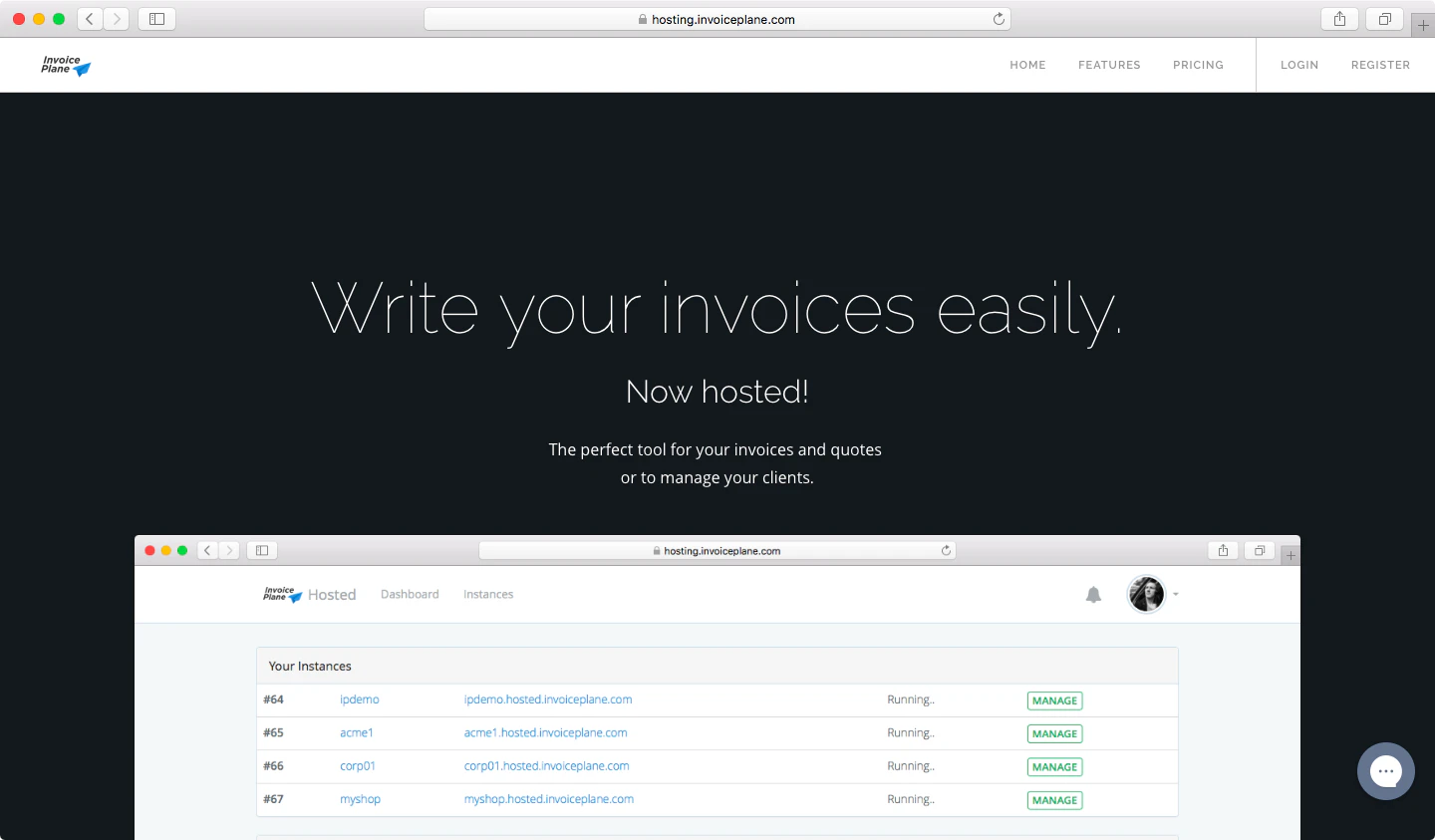The height and width of the screenshot is (840, 1435).
Task: Click MANAGE for ipdemo instance
Action: tap(1054, 700)
